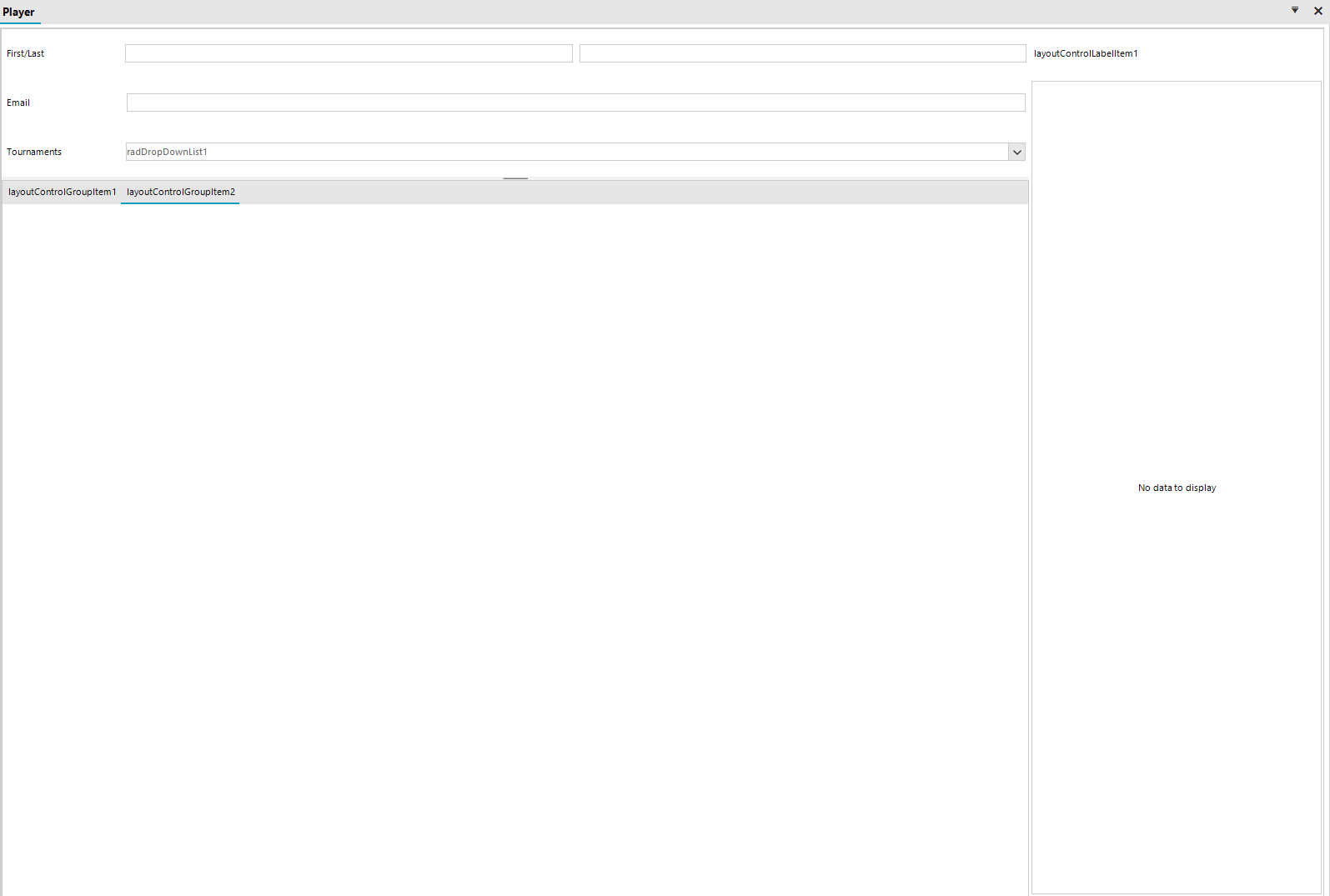Expand the Tournaments dropdown arrow
Screen dimensions: 1330x896
[1016, 152]
